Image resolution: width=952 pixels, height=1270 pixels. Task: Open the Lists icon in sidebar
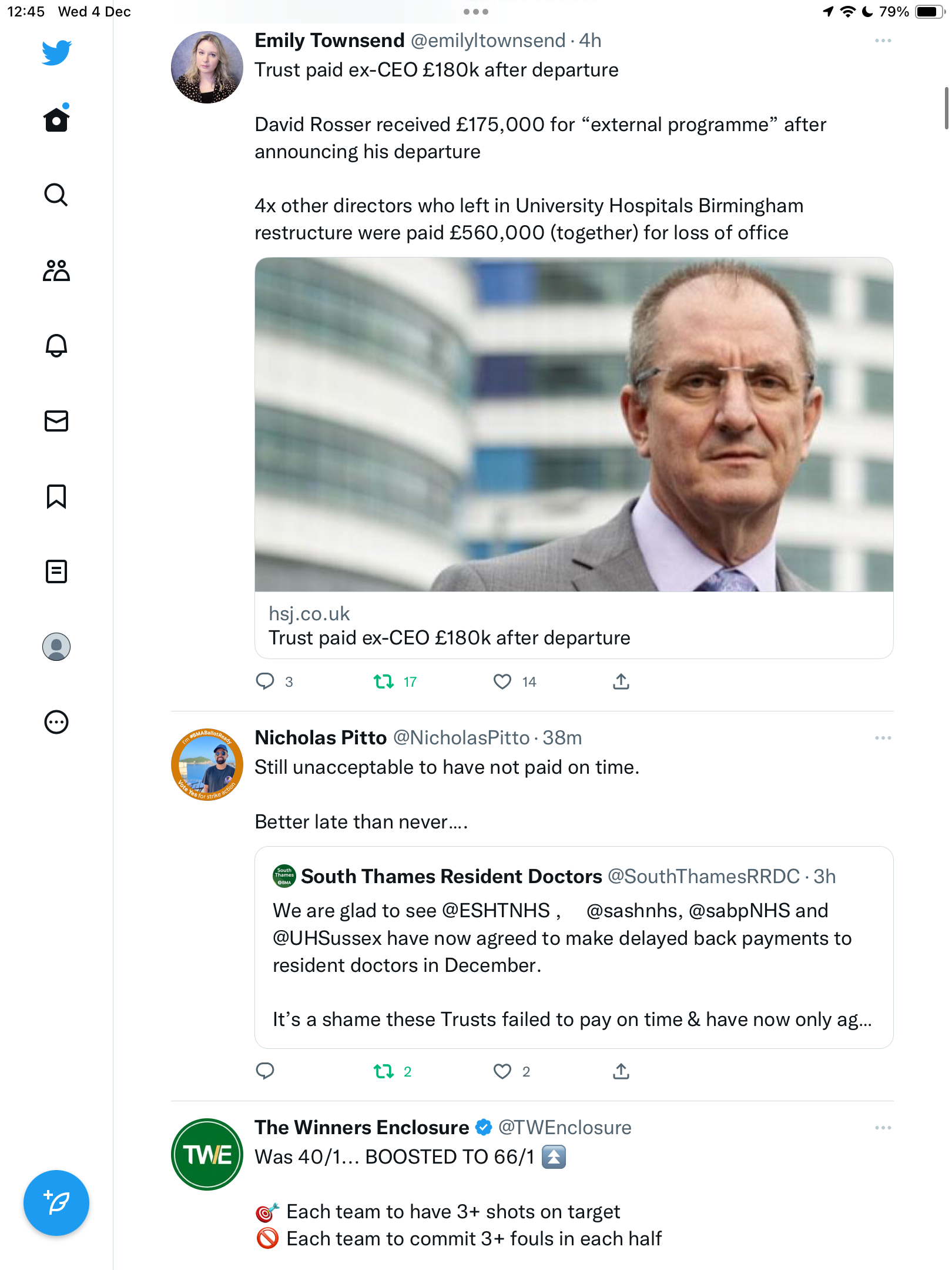pos(56,571)
